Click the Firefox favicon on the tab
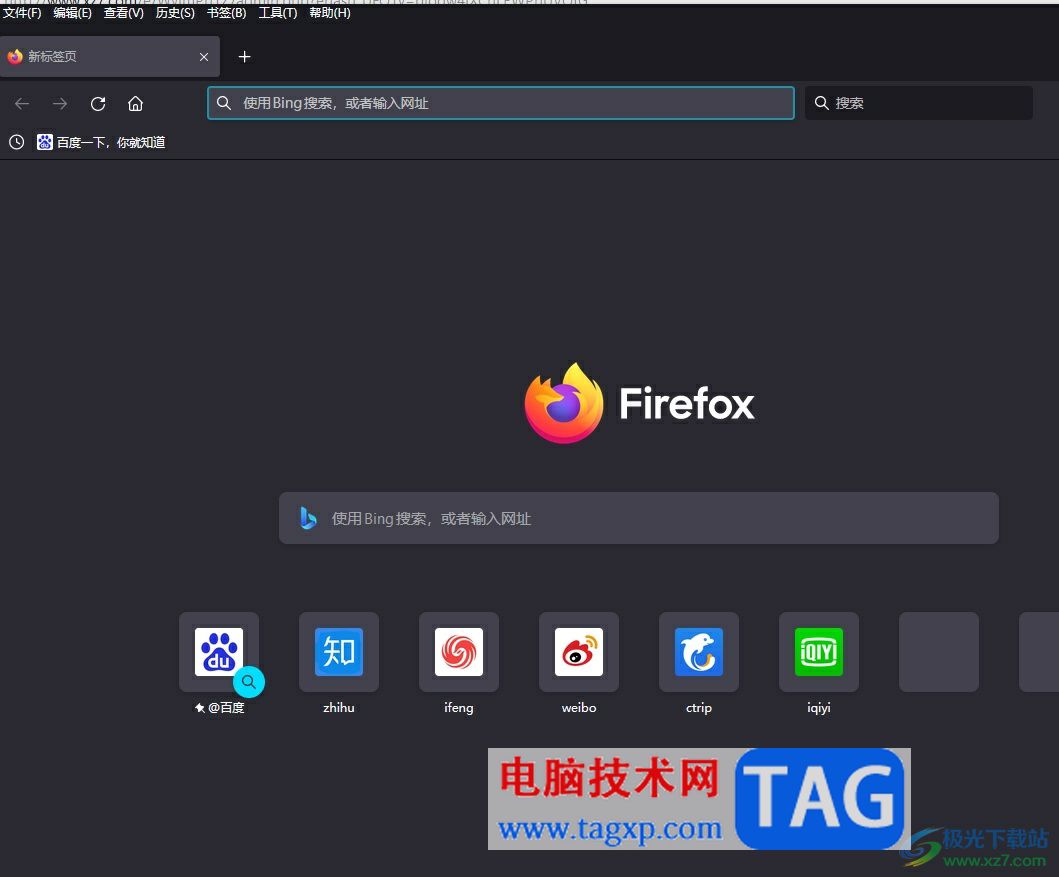1059x877 pixels. 15,57
